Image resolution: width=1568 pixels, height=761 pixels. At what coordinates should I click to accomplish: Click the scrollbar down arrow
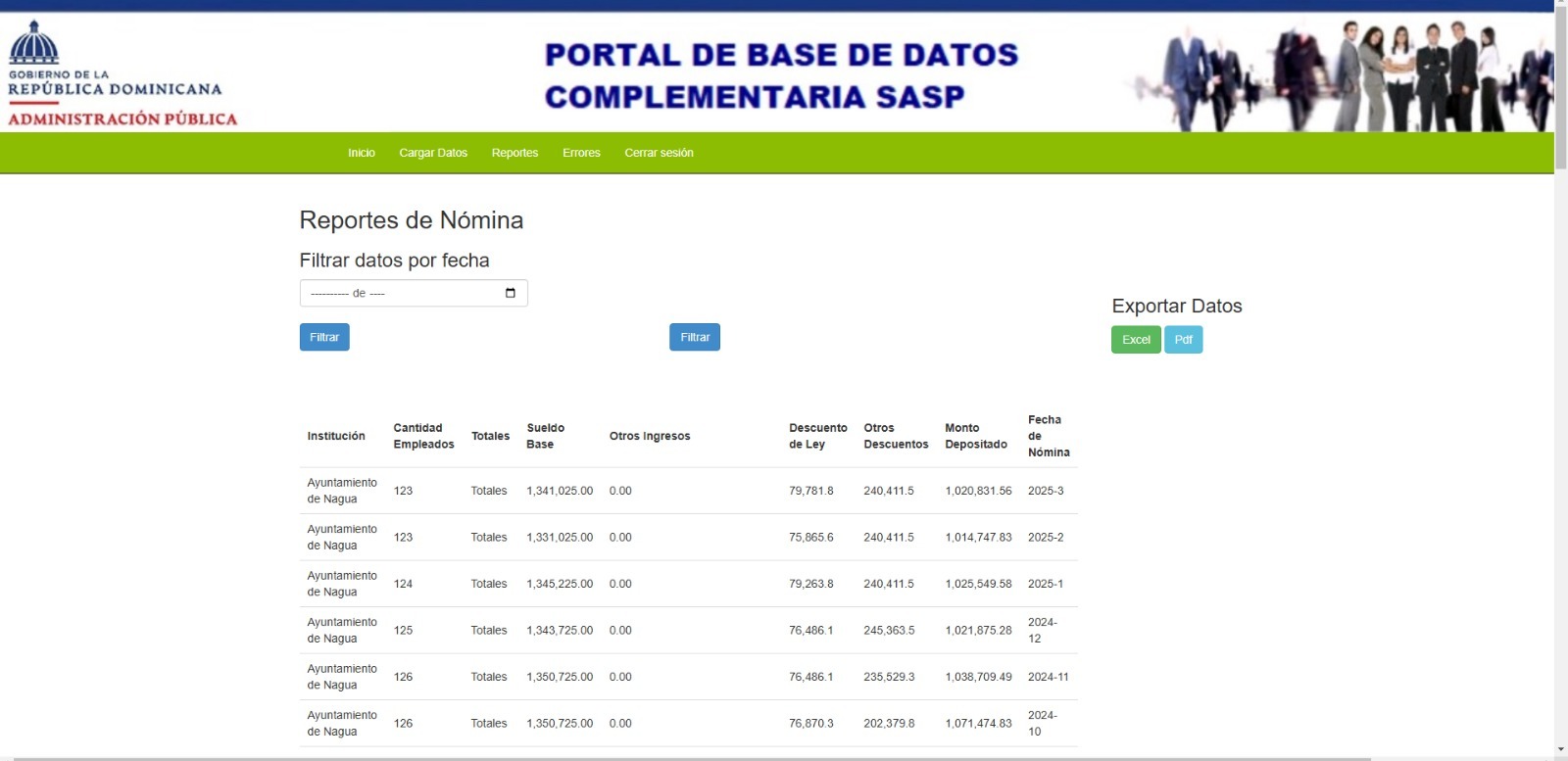pos(1560,751)
